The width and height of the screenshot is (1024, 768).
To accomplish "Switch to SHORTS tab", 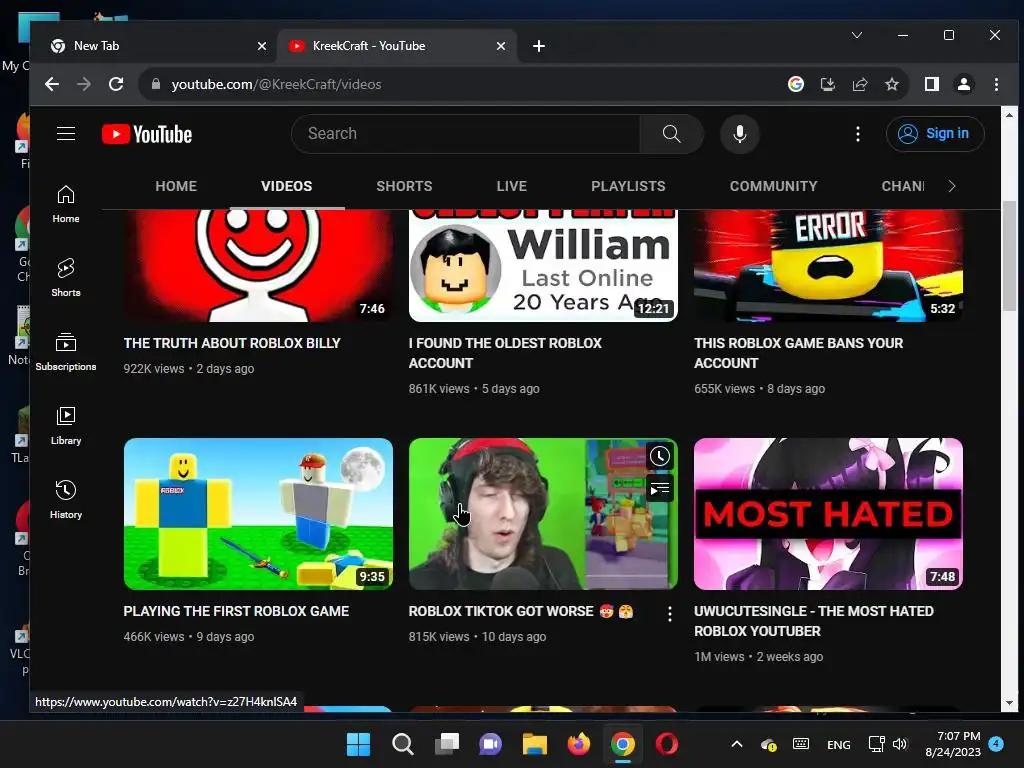I will click(x=404, y=186).
